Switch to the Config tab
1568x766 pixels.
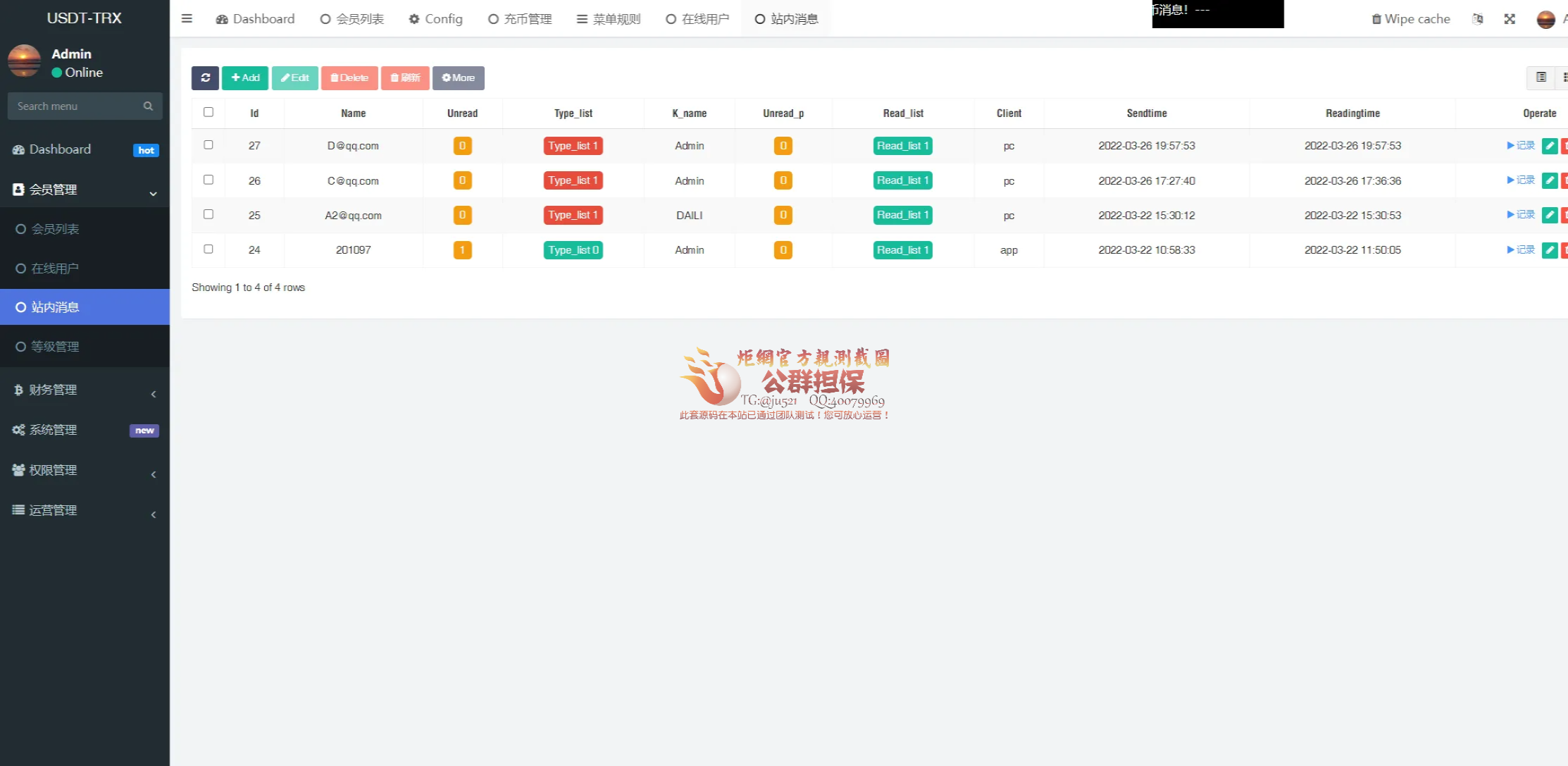436,19
